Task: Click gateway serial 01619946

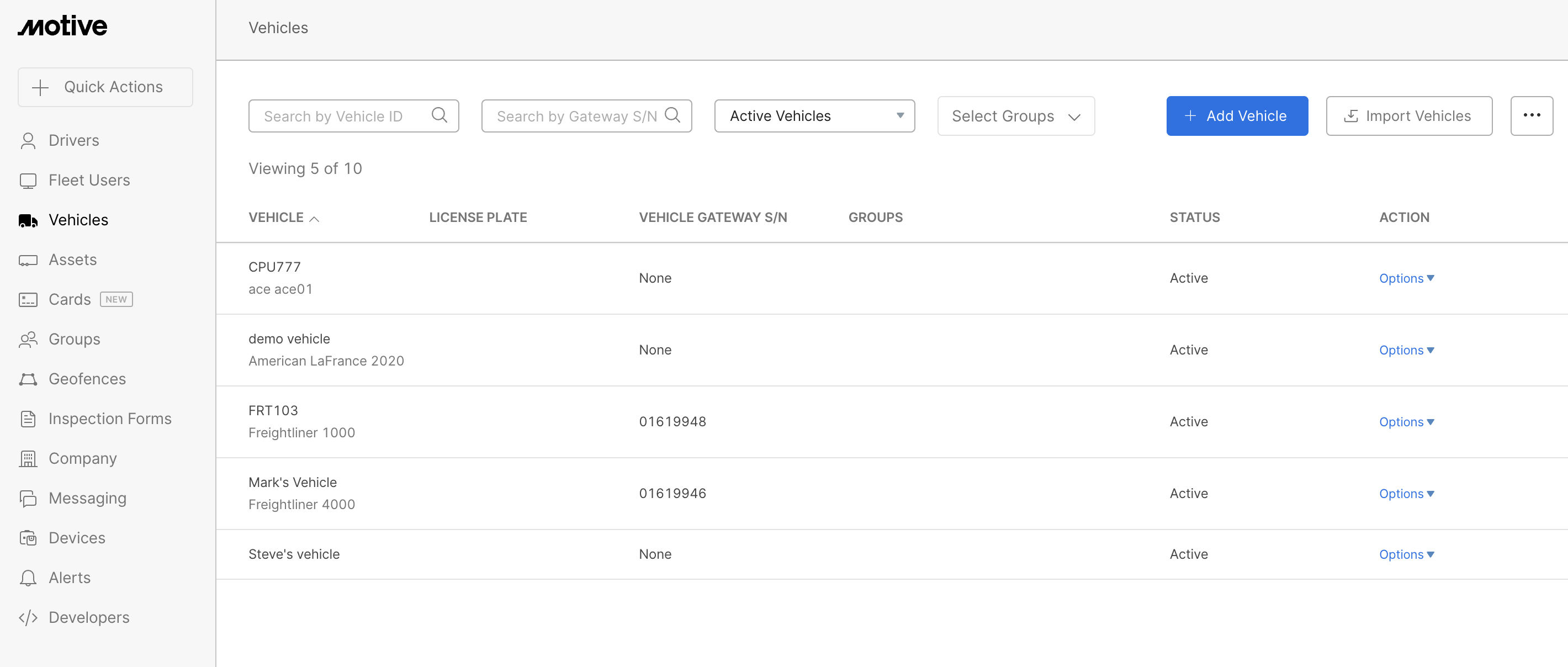Action: [x=672, y=494]
